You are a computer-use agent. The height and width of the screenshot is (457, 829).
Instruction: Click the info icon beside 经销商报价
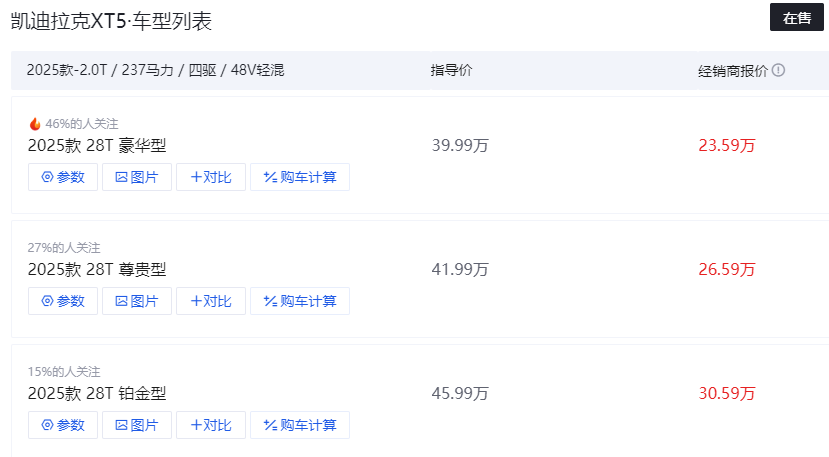pyautogui.click(x=778, y=70)
